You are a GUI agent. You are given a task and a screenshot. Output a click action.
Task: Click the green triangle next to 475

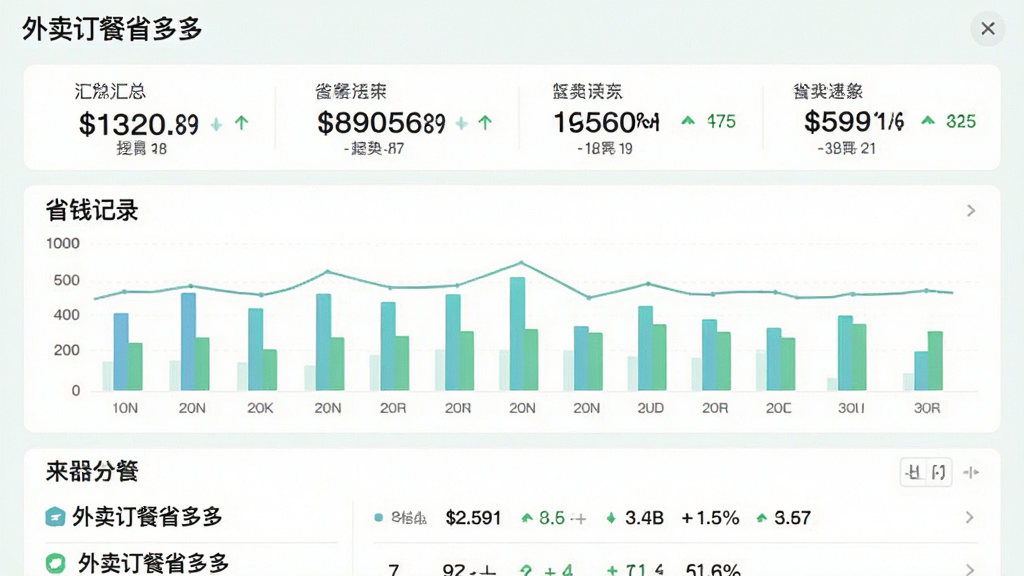688,121
